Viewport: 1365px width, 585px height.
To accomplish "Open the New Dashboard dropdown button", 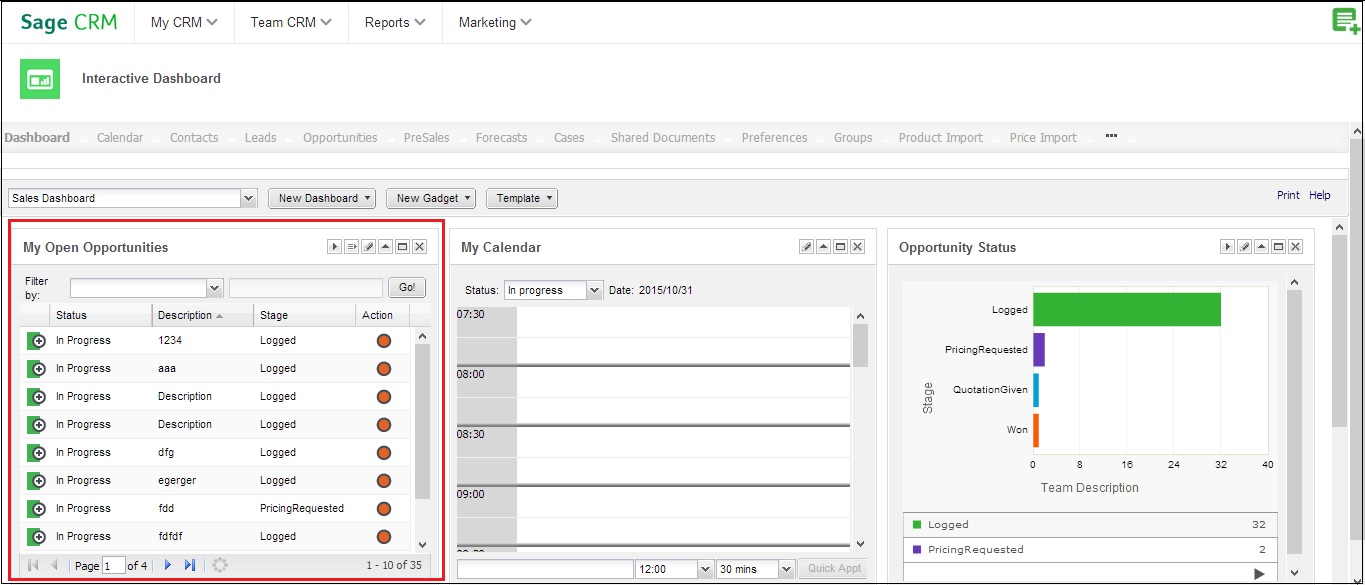I will coord(322,198).
